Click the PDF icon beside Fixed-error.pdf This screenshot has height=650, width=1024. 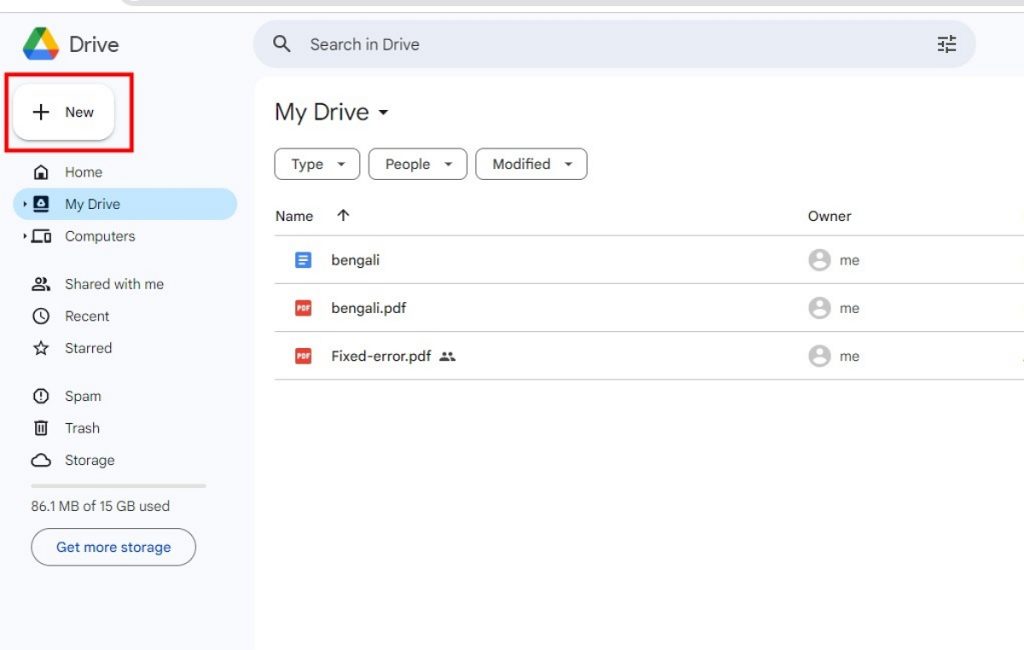point(303,356)
